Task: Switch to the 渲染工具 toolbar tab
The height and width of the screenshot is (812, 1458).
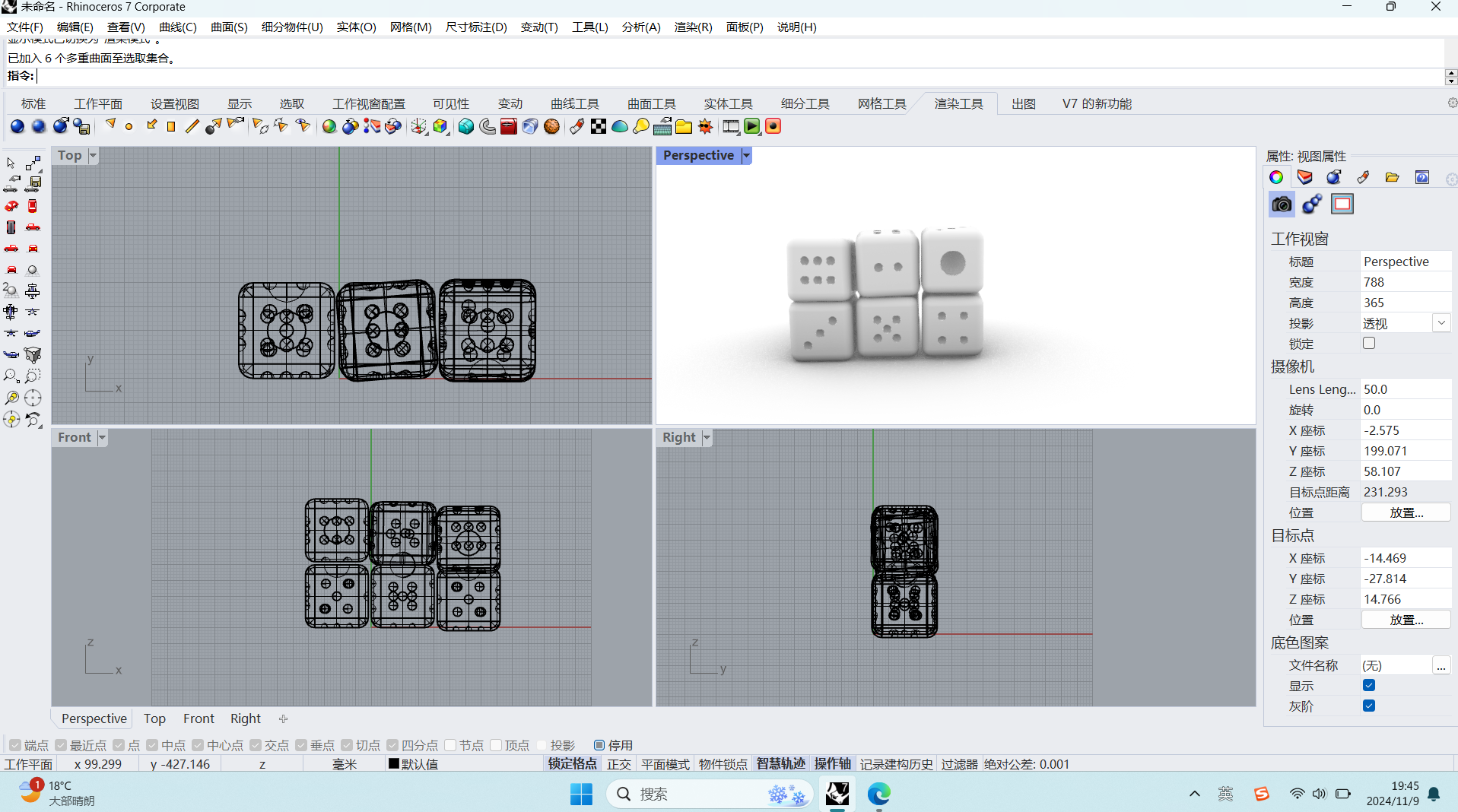Action: pos(958,103)
